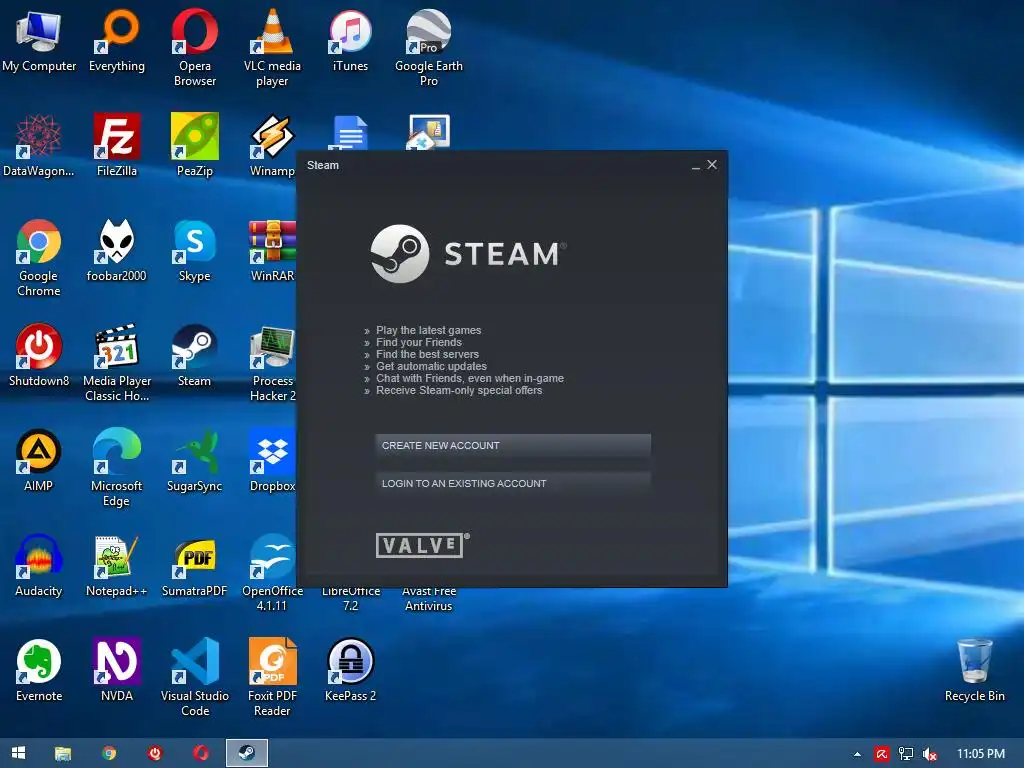The image size is (1024, 768).
Task: Select the KeePass 2 desktop icon
Action: click(x=351, y=671)
